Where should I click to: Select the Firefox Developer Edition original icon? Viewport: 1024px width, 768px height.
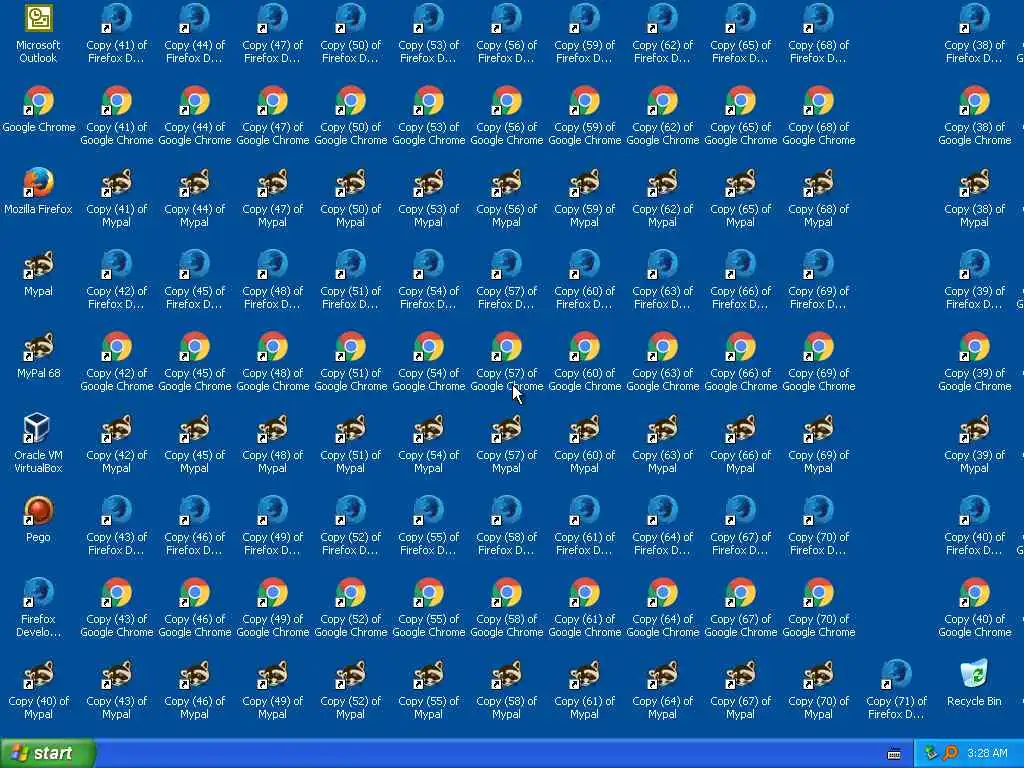pos(38,593)
